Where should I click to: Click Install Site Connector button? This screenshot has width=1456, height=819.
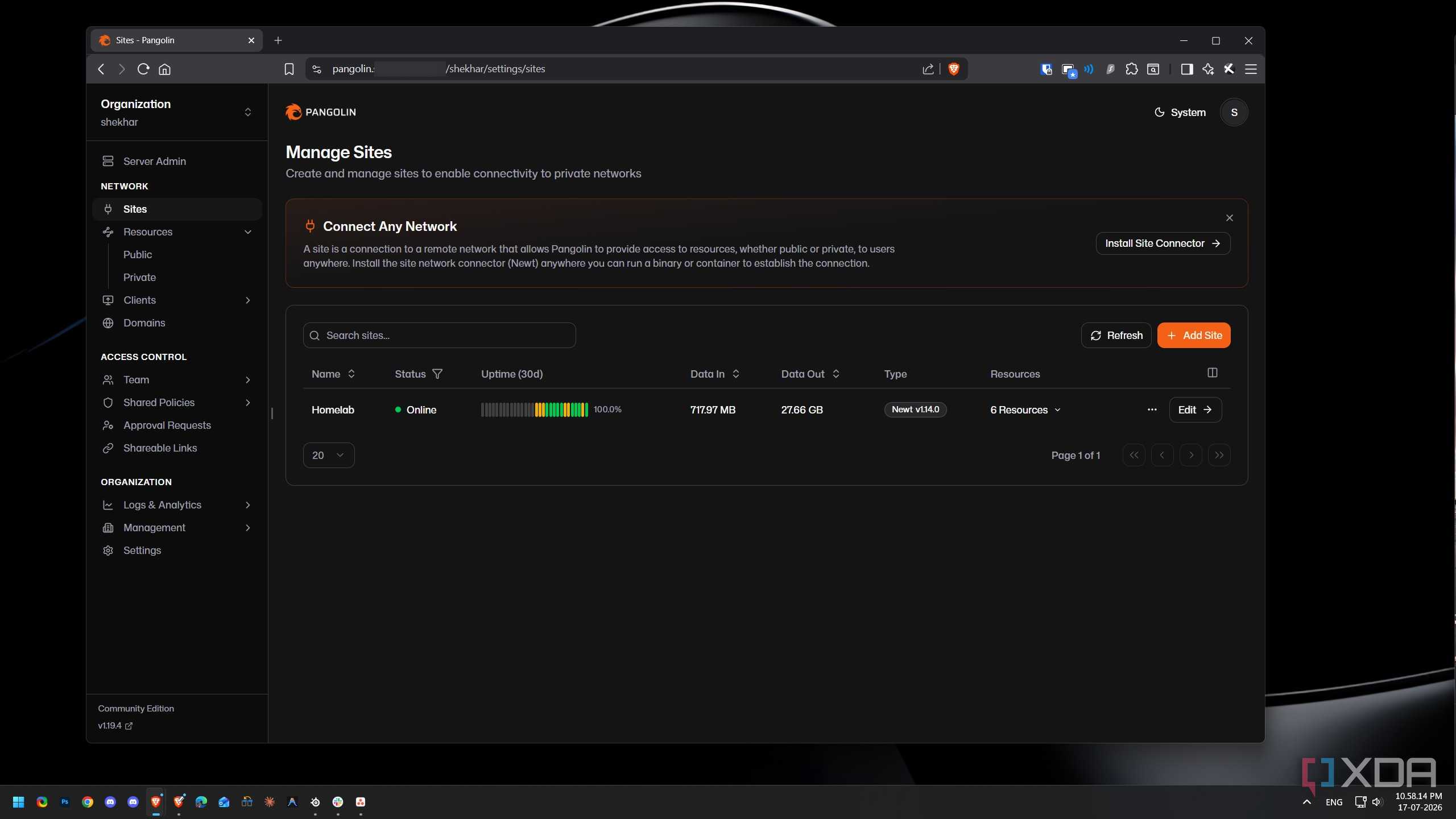click(1163, 243)
